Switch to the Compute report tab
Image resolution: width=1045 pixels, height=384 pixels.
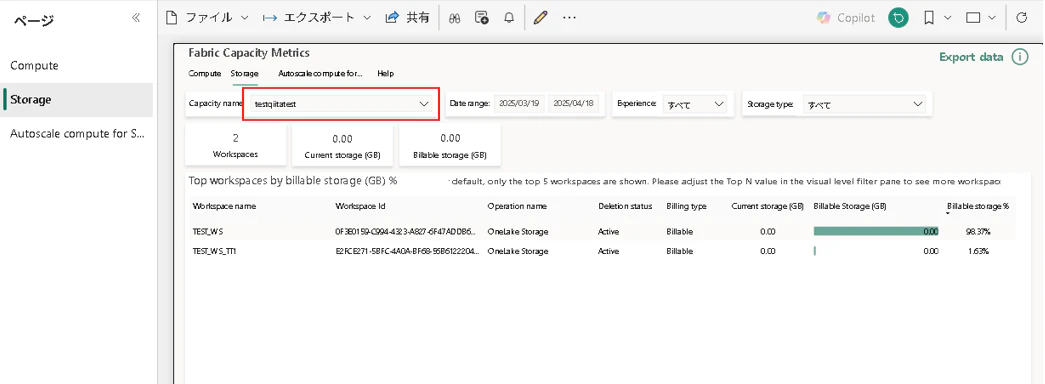click(205, 73)
